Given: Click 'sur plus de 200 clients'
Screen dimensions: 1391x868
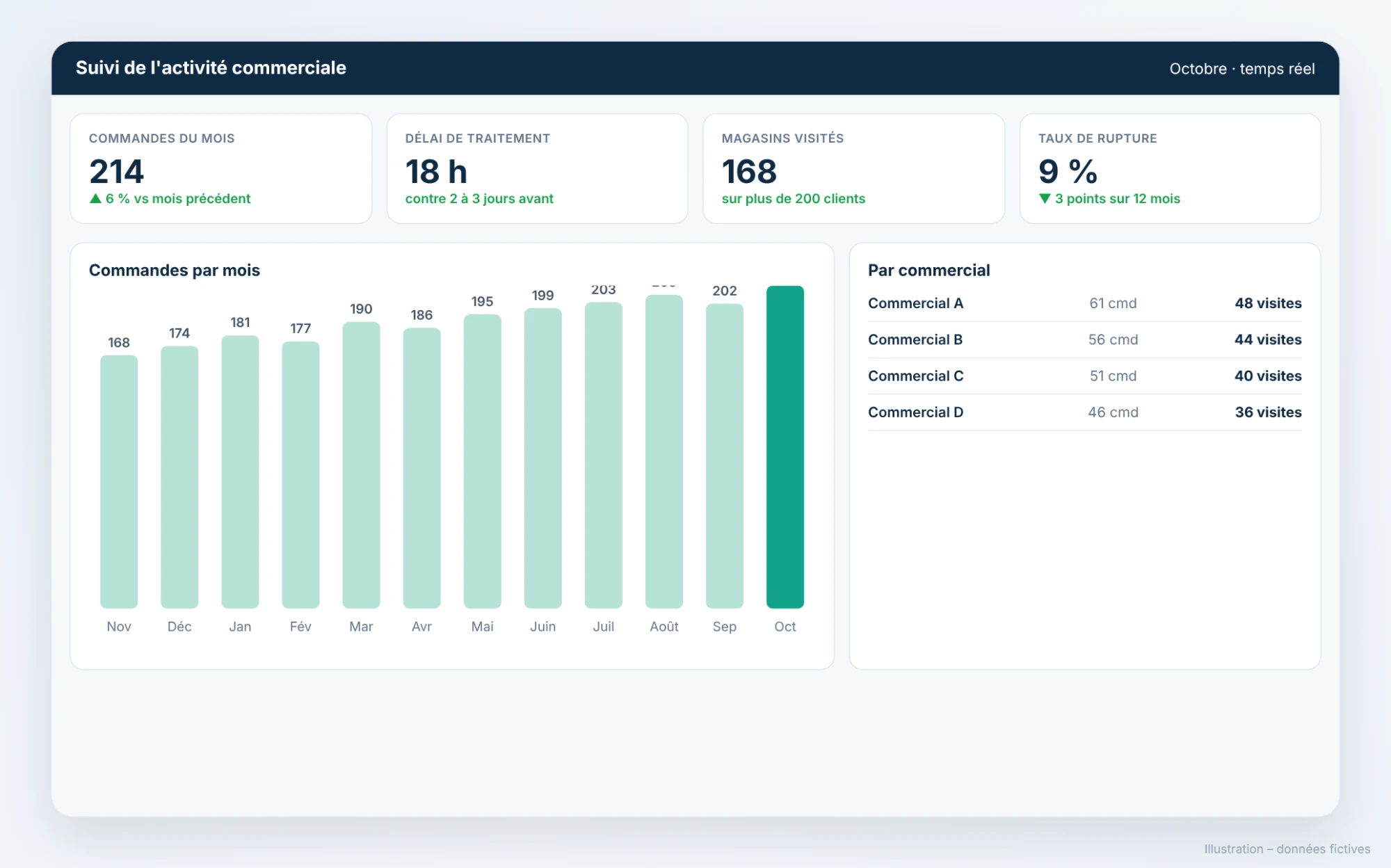Looking at the screenshot, I should tap(794, 199).
